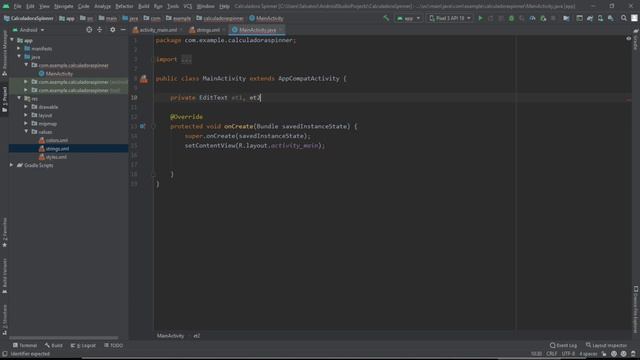Hide the Project panel with the minus icon
Image resolution: width=640 pixels, height=360 pixels.
pos(123,30)
